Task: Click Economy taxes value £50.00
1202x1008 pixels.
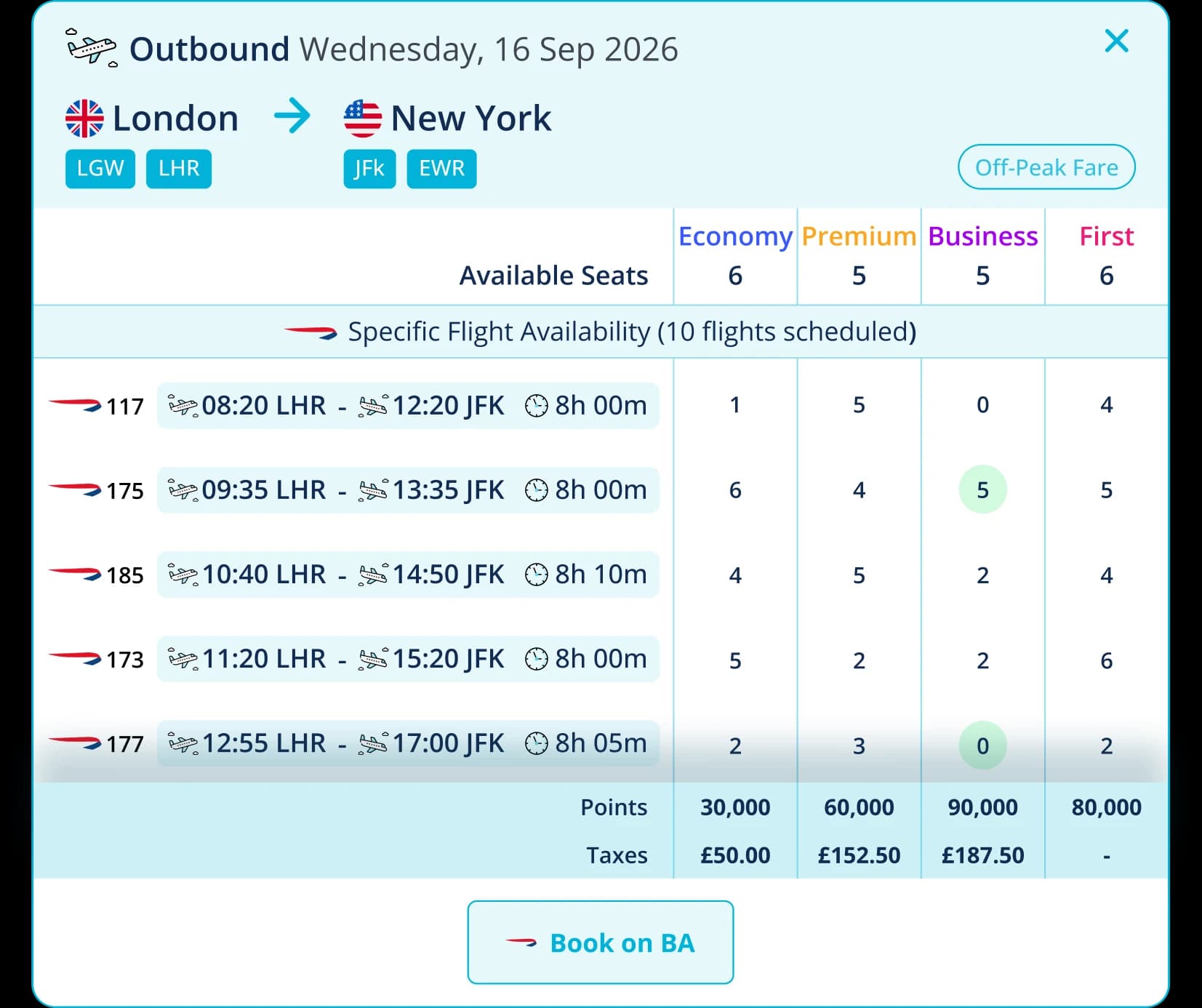Action: pyautogui.click(x=735, y=855)
